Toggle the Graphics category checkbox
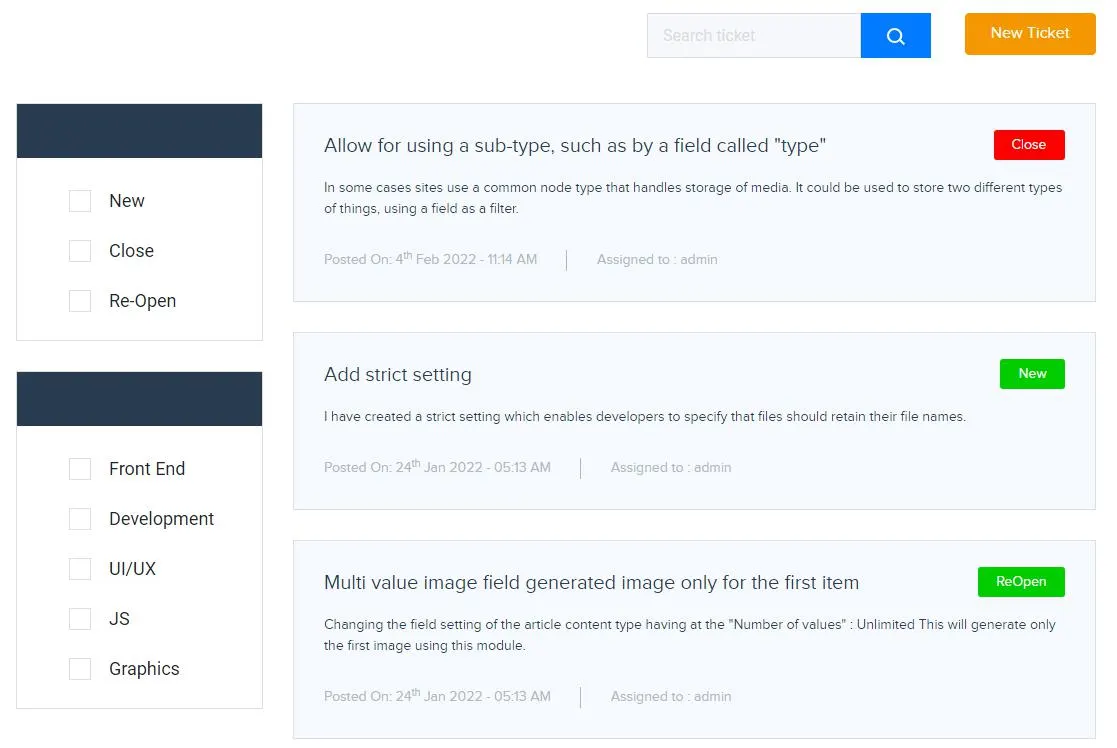 tap(80, 668)
